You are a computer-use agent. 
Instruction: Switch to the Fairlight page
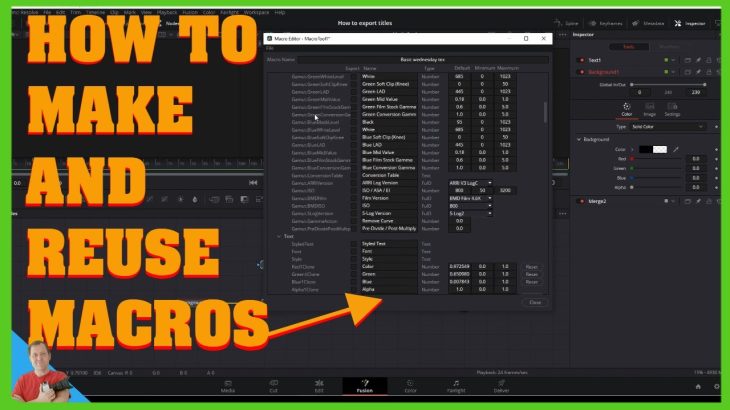[x=456, y=386]
